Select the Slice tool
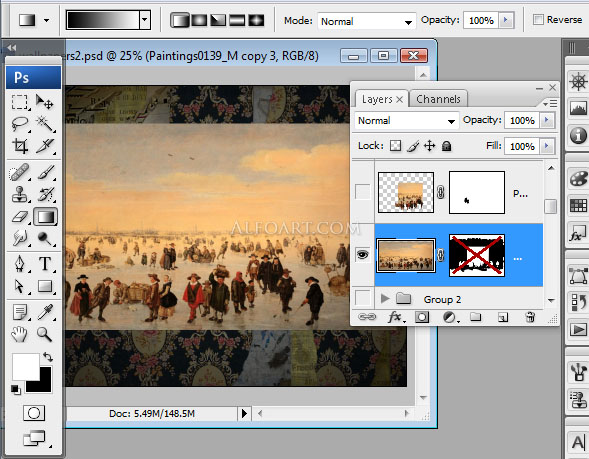589x459 pixels. 44,146
